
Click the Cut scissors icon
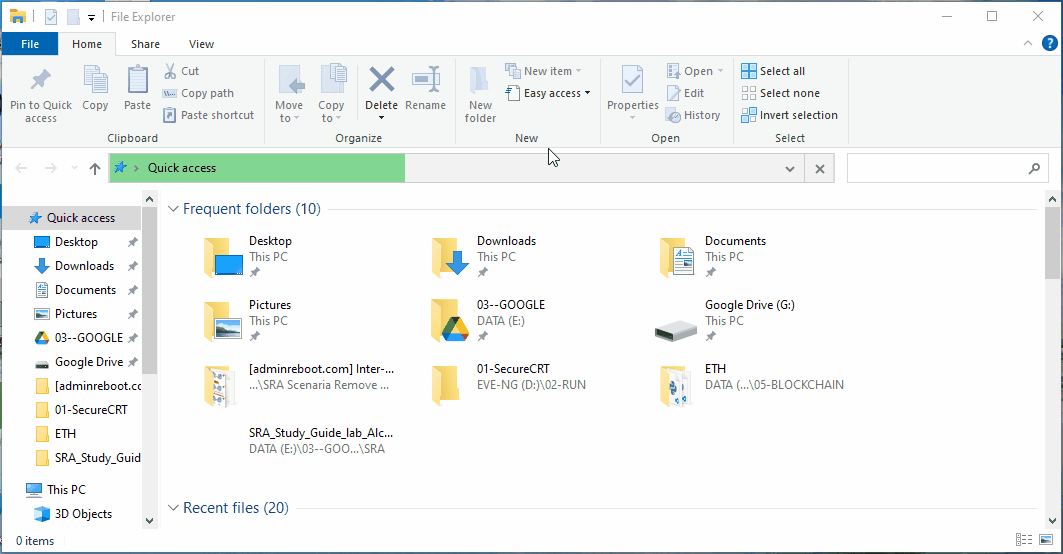170,71
